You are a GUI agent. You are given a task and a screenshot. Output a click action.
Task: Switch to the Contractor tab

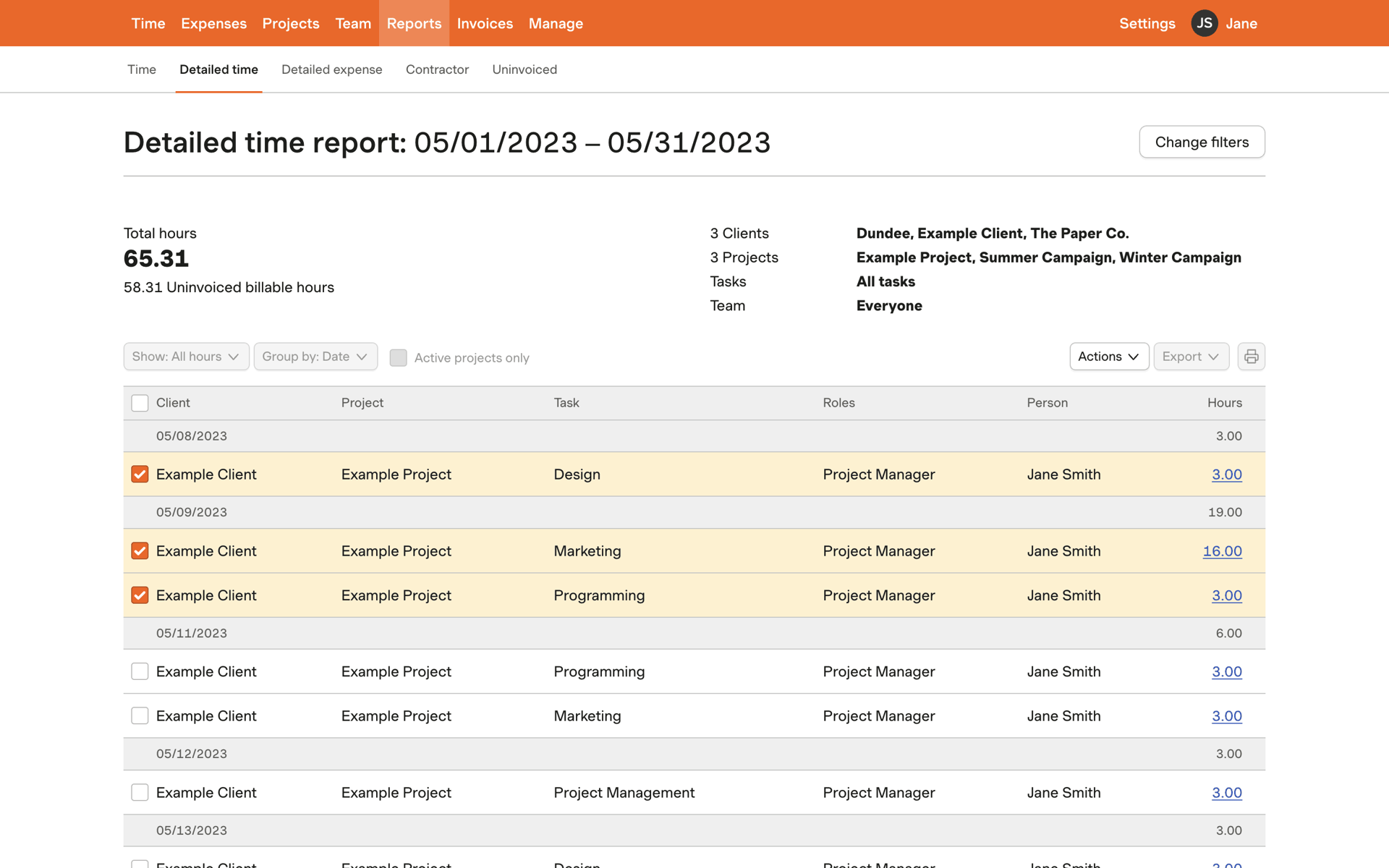(437, 69)
